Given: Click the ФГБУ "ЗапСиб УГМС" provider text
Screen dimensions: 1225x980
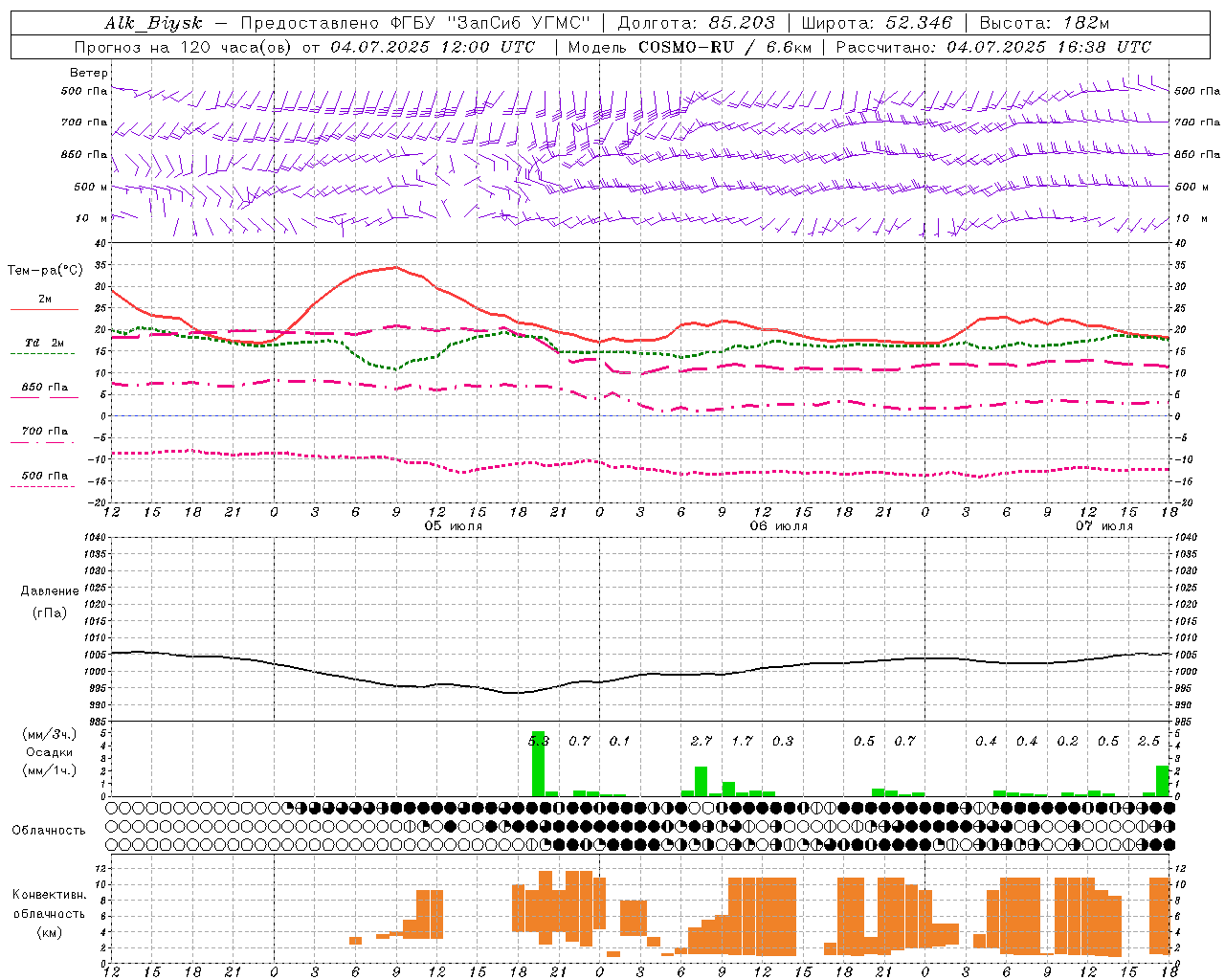Looking at the screenshot, I should coord(491,23).
